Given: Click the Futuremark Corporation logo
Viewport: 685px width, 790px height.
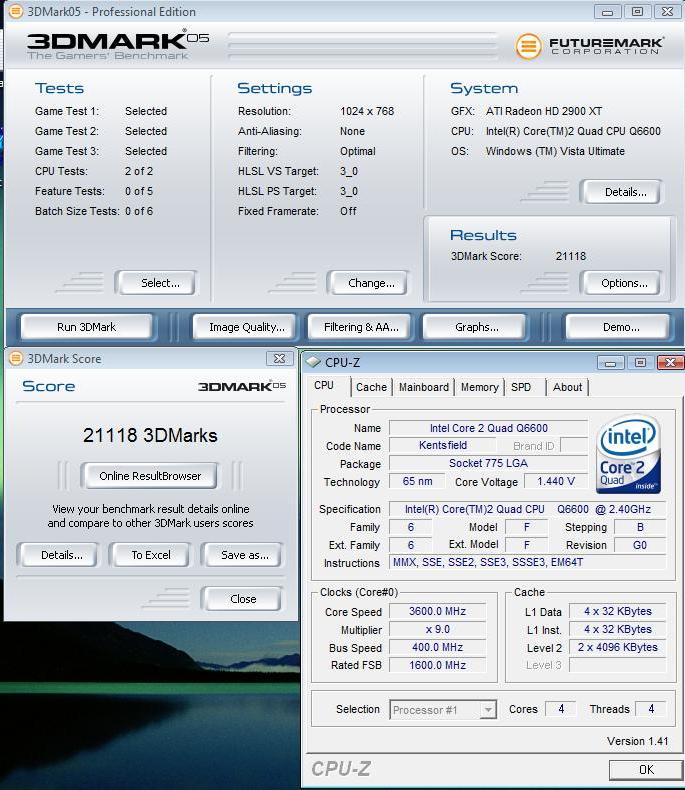Looking at the screenshot, I should [x=589, y=46].
